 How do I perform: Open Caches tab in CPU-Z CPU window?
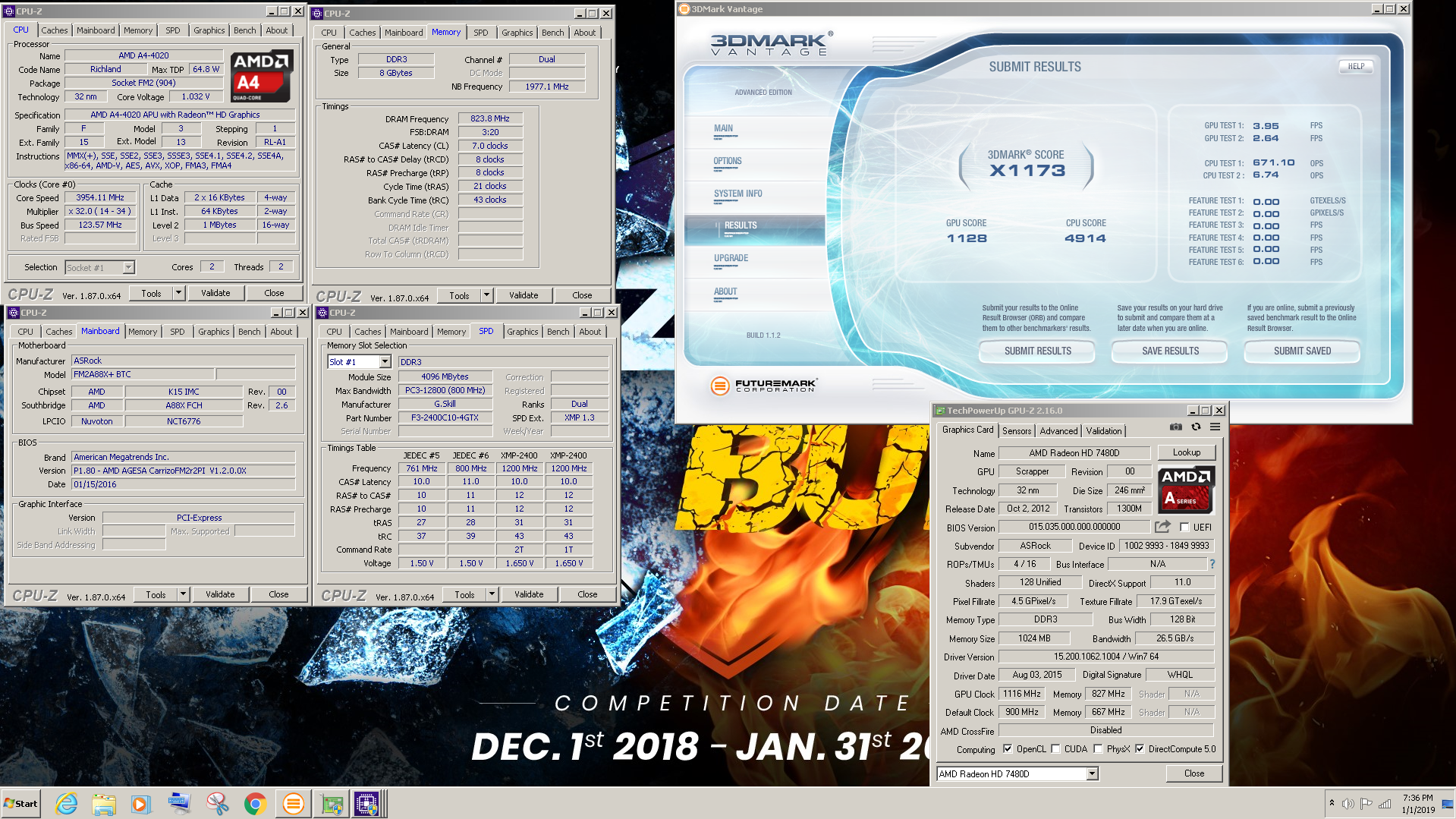click(x=54, y=30)
